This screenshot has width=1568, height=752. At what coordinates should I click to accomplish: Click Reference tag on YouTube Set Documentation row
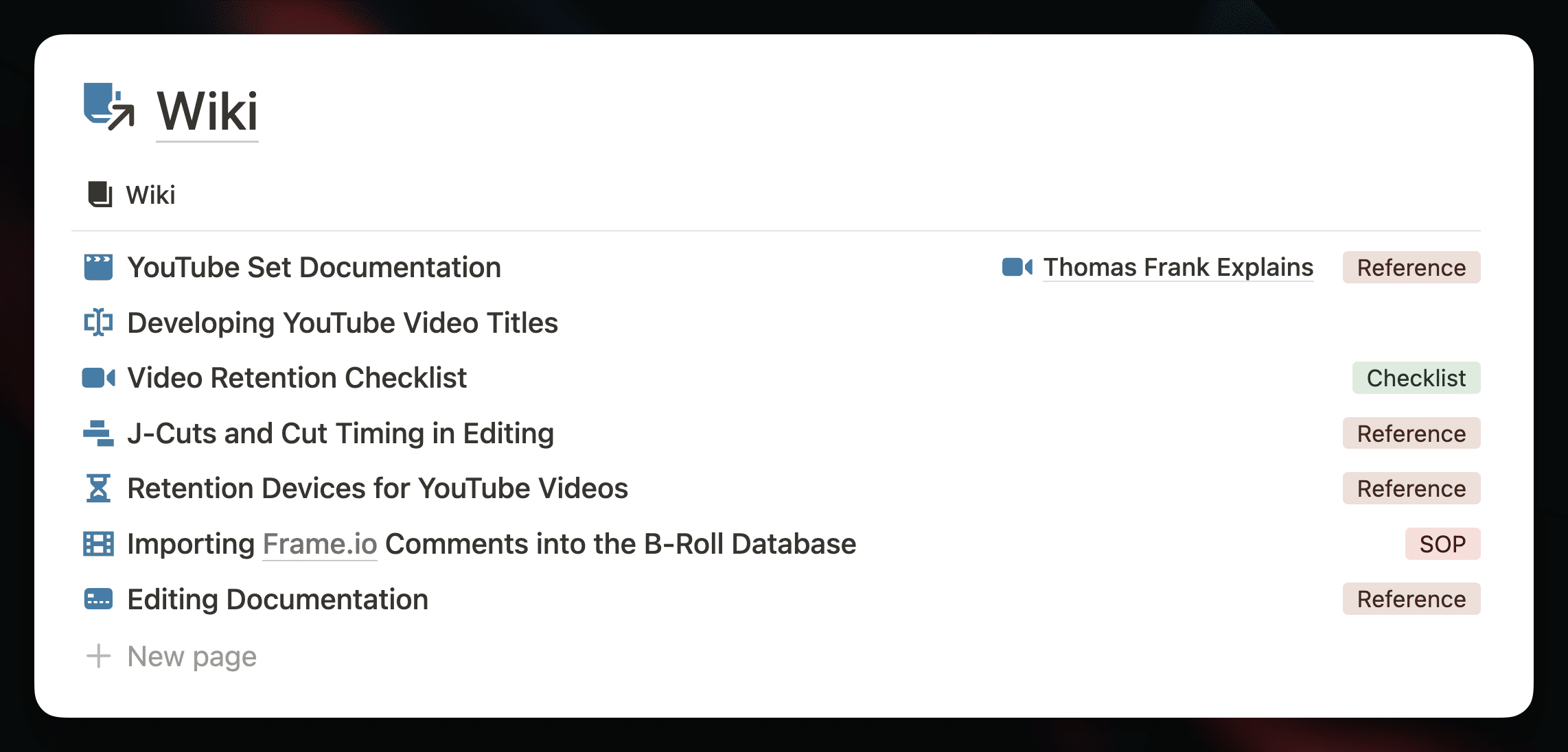click(x=1411, y=268)
